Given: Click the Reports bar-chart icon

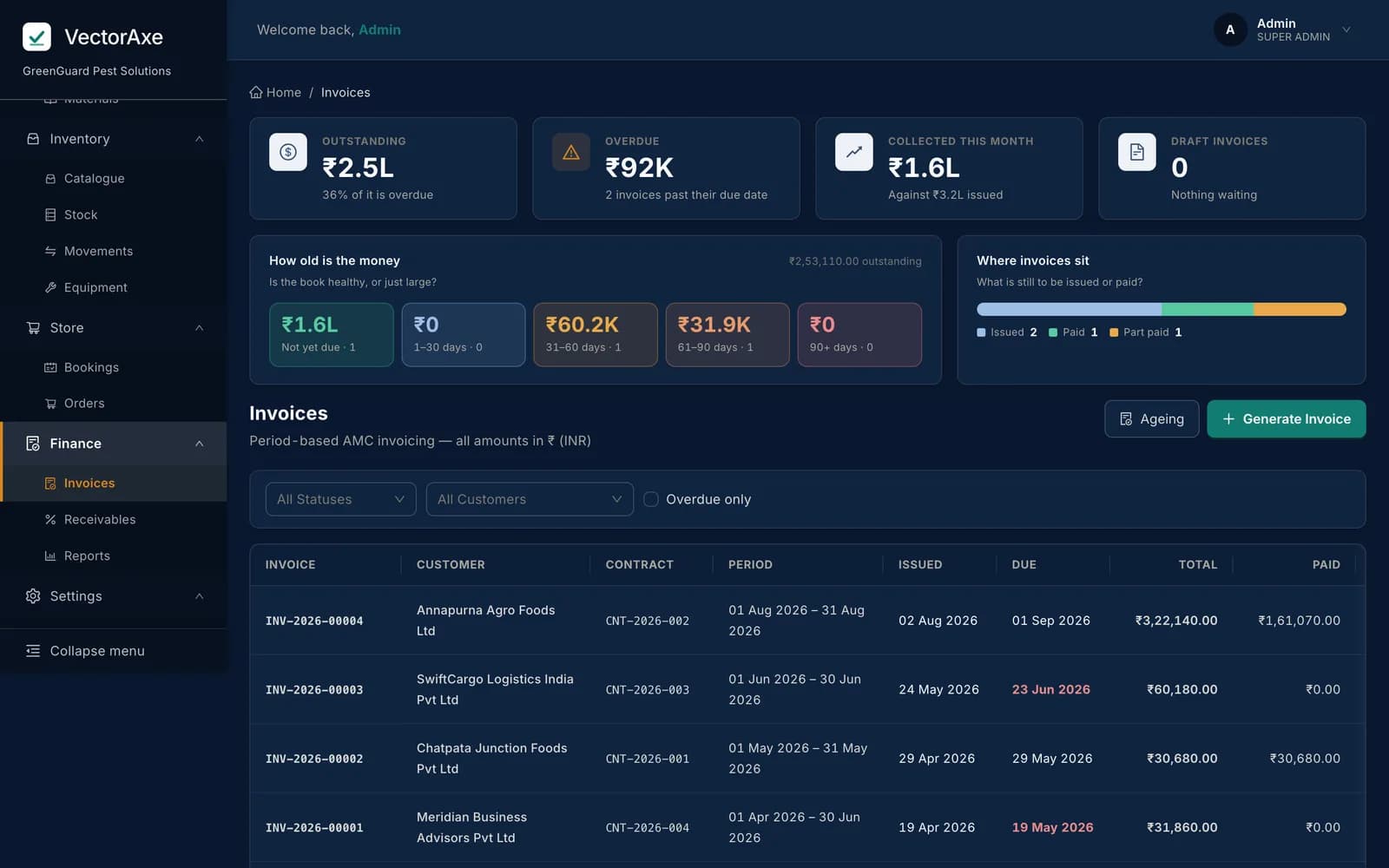Looking at the screenshot, I should pyautogui.click(x=50, y=556).
